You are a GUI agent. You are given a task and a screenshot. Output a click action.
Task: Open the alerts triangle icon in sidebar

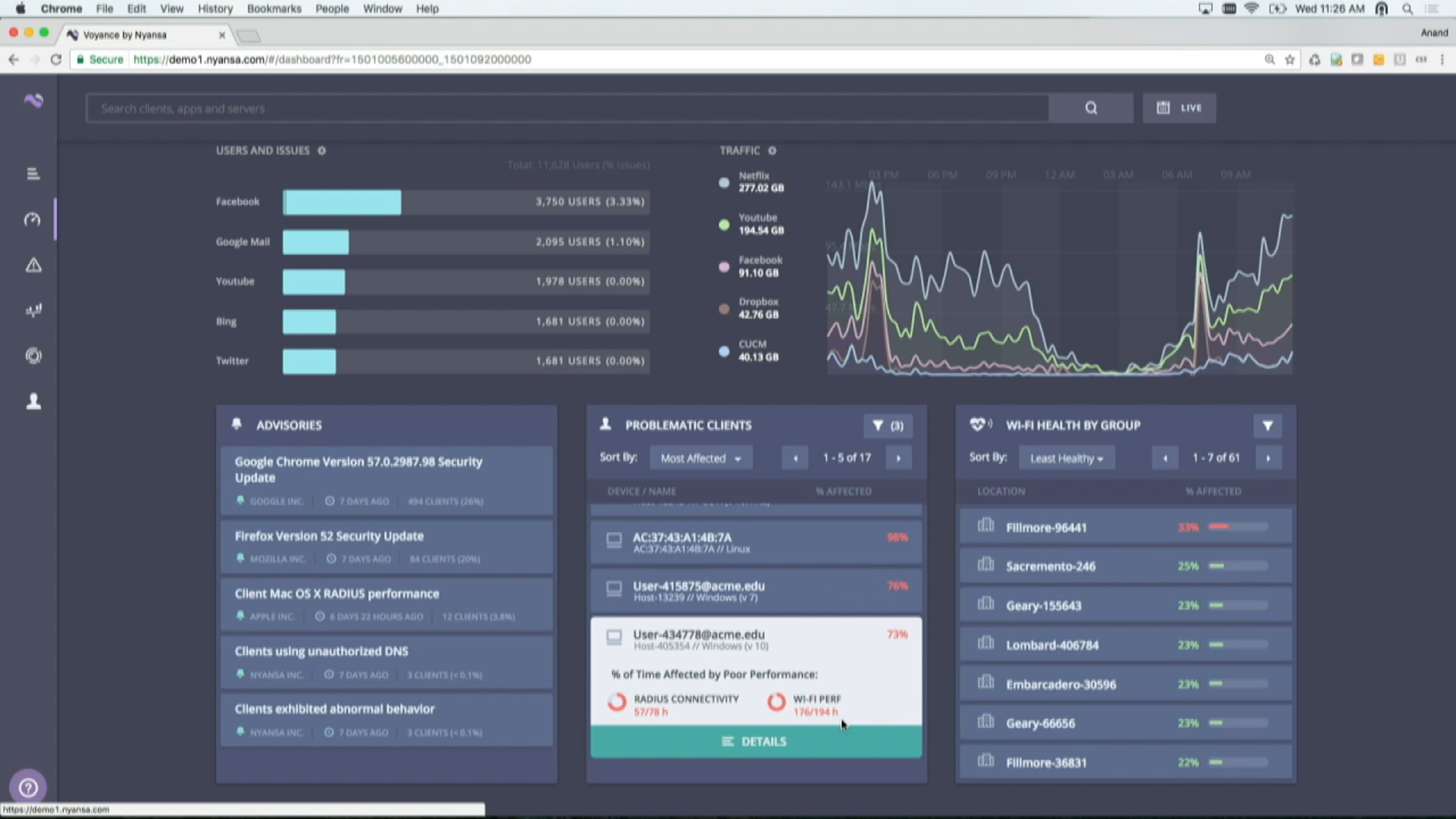point(33,265)
